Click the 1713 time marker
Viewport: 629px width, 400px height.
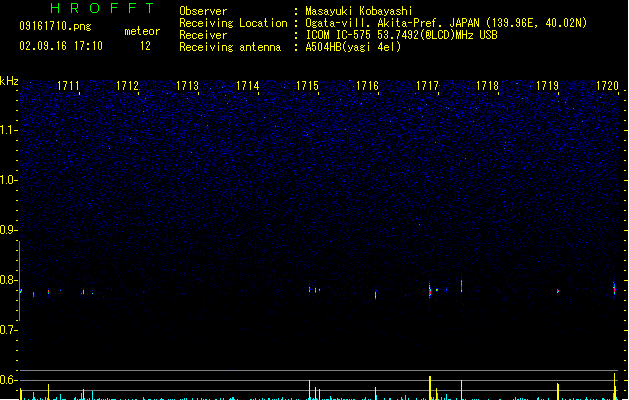[187, 86]
